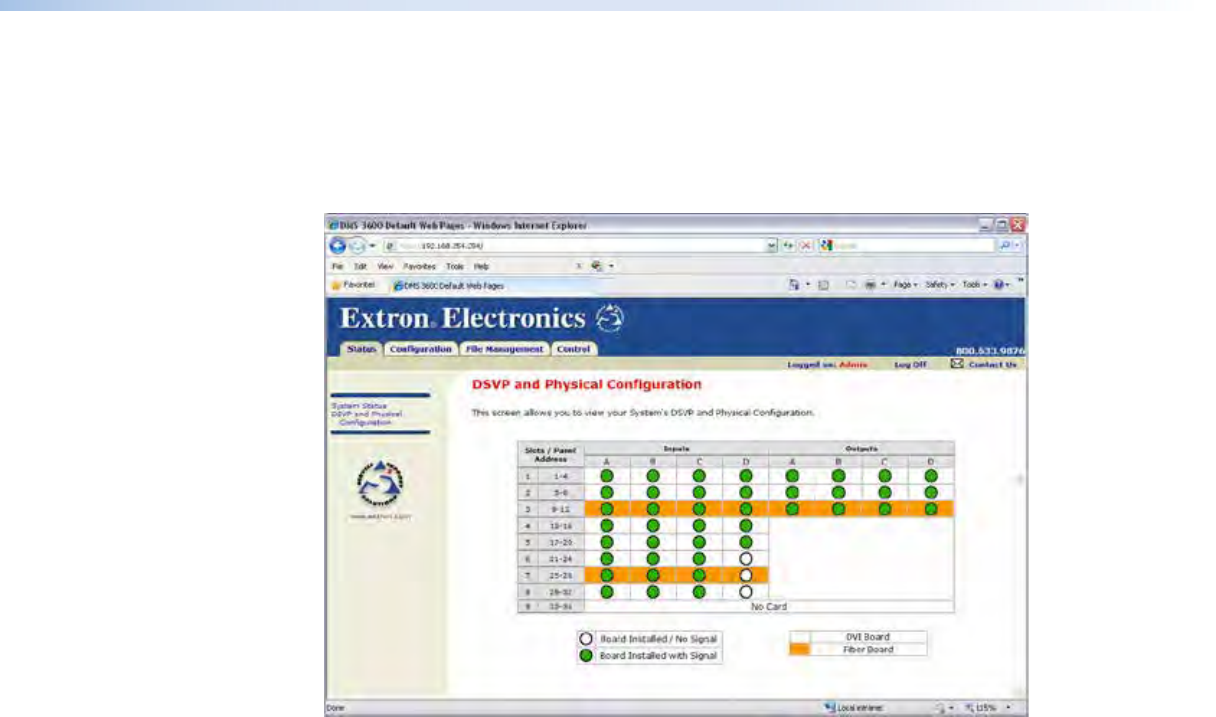Image resolution: width=1216 pixels, height=717 pixels.
Task: Open the Page dropdown menu
Action: click(x=904, y=285)
